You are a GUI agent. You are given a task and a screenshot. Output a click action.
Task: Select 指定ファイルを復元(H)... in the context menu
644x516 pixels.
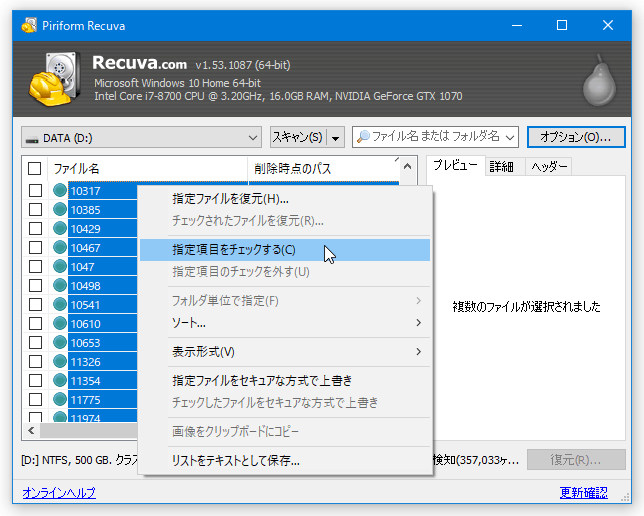(285, 199)
